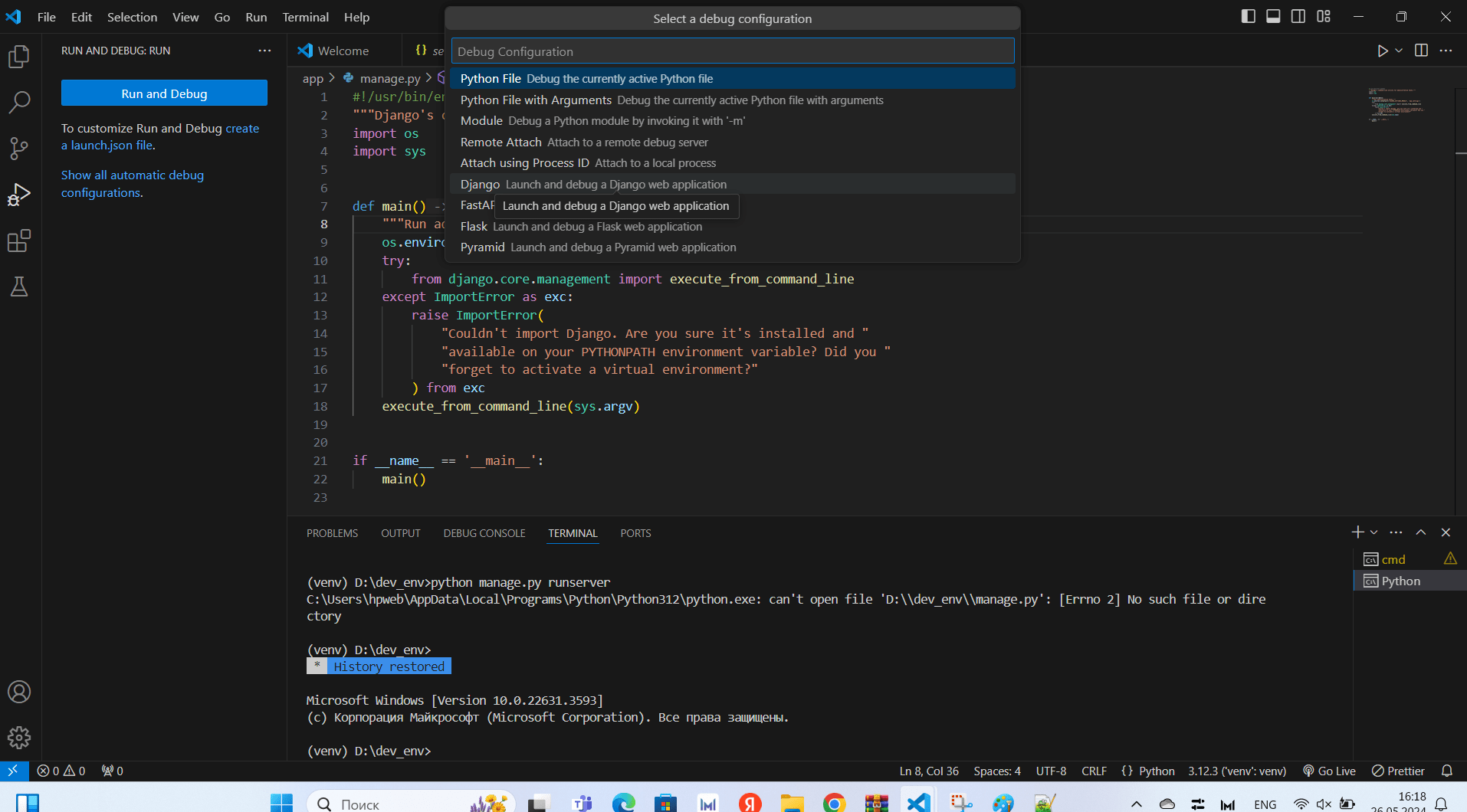Select encoding UTF-8 in status bar
The image size is (1467, 812).
coord(1051,771)
